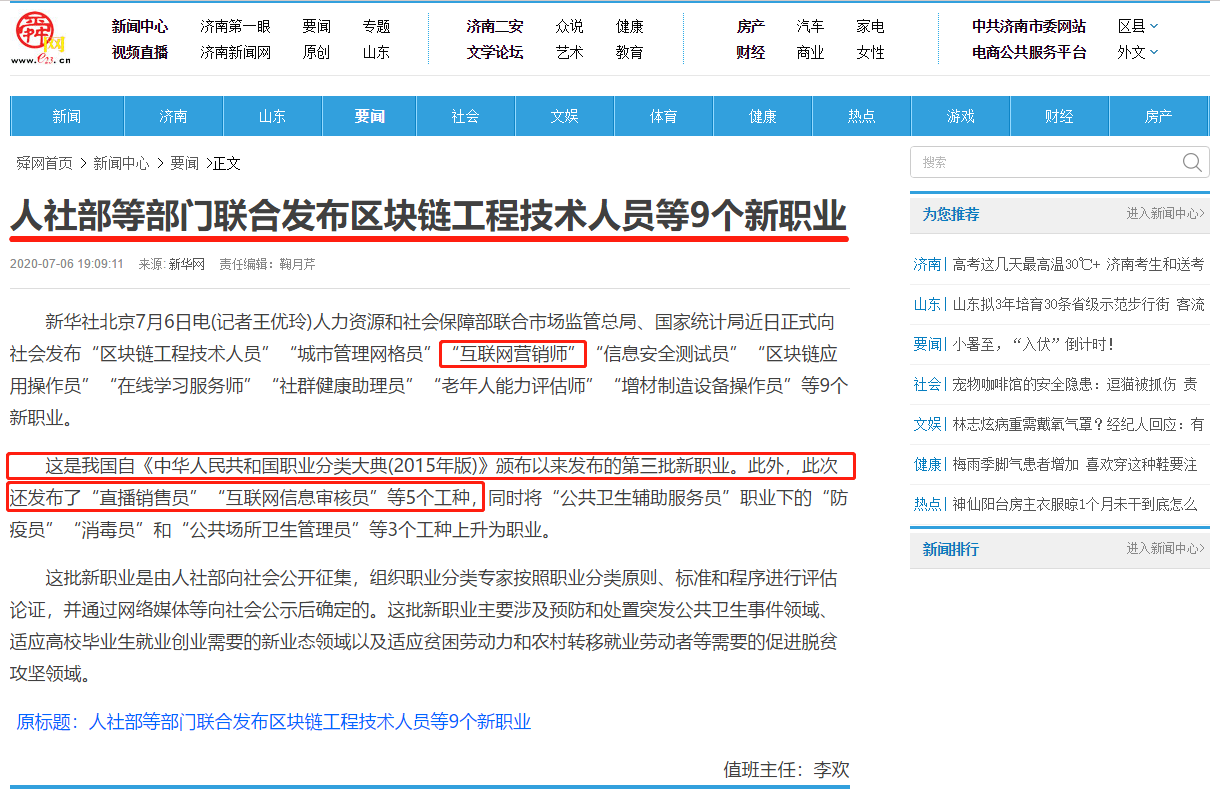The image size is (1220, 791).
Task: Open 中共济南市委网站 link
Action: (1028, 27)
